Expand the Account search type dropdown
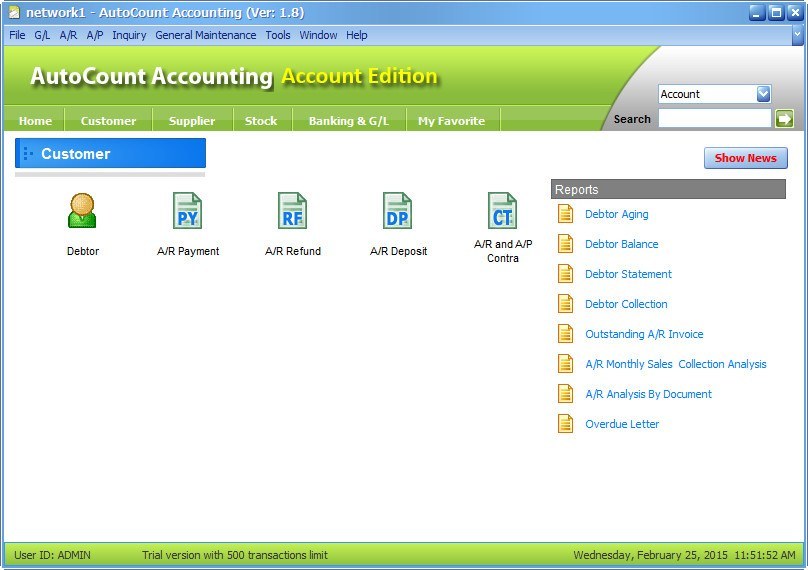The image size is (808, 570). pyautogui.click(x=763, y=94)
